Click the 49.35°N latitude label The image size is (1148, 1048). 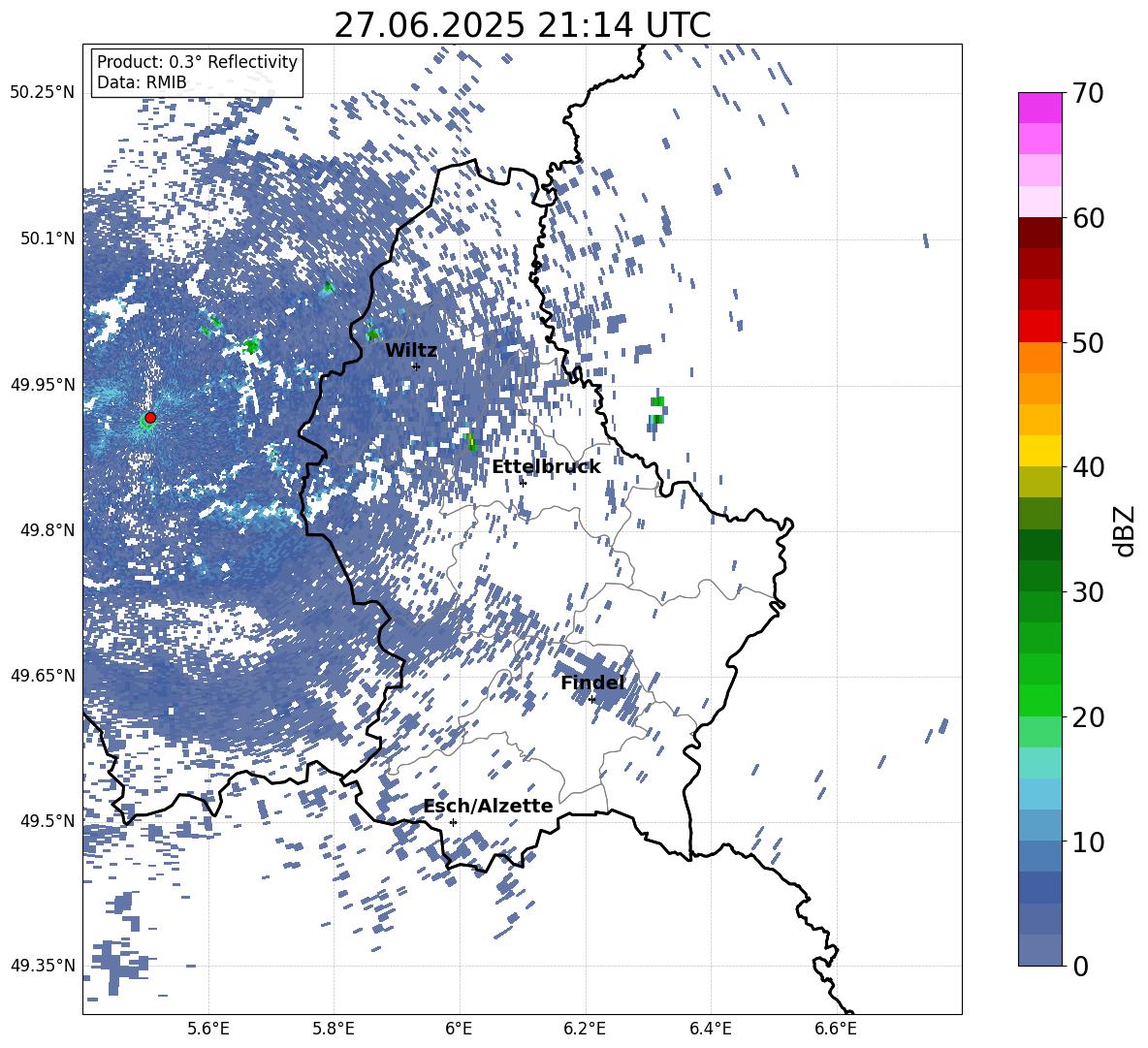coord(43,966)
